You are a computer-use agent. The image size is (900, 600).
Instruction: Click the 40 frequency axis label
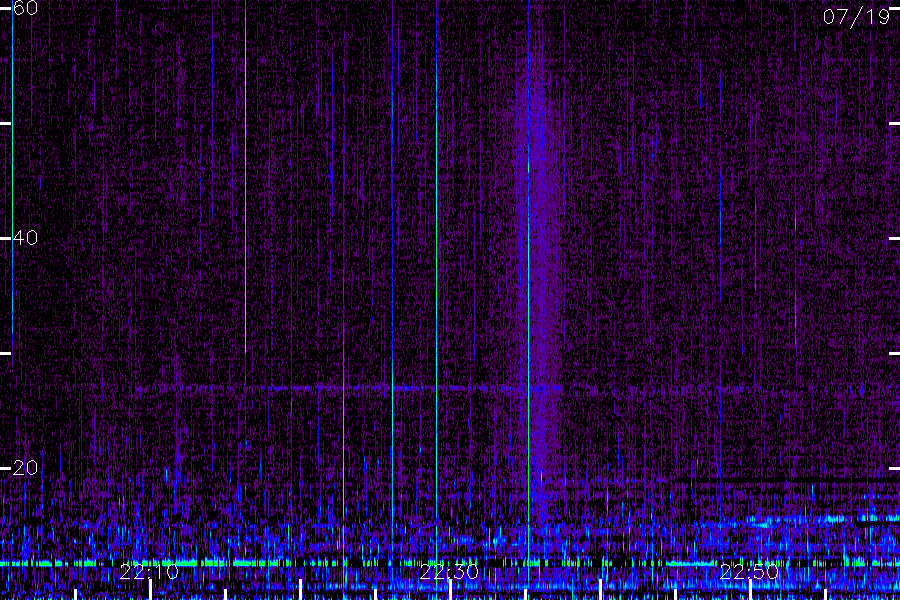tap(25, 238)
